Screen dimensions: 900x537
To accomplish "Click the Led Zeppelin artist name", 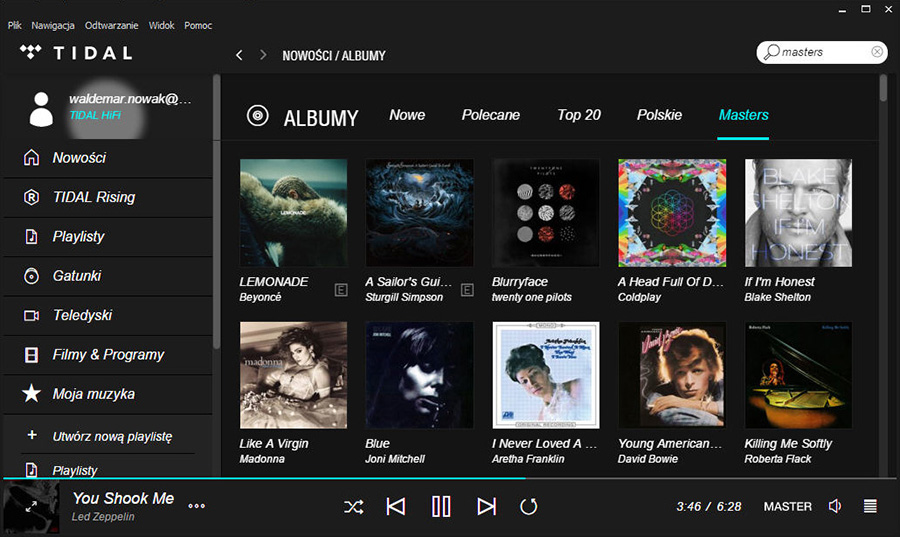I will [103, 516].
